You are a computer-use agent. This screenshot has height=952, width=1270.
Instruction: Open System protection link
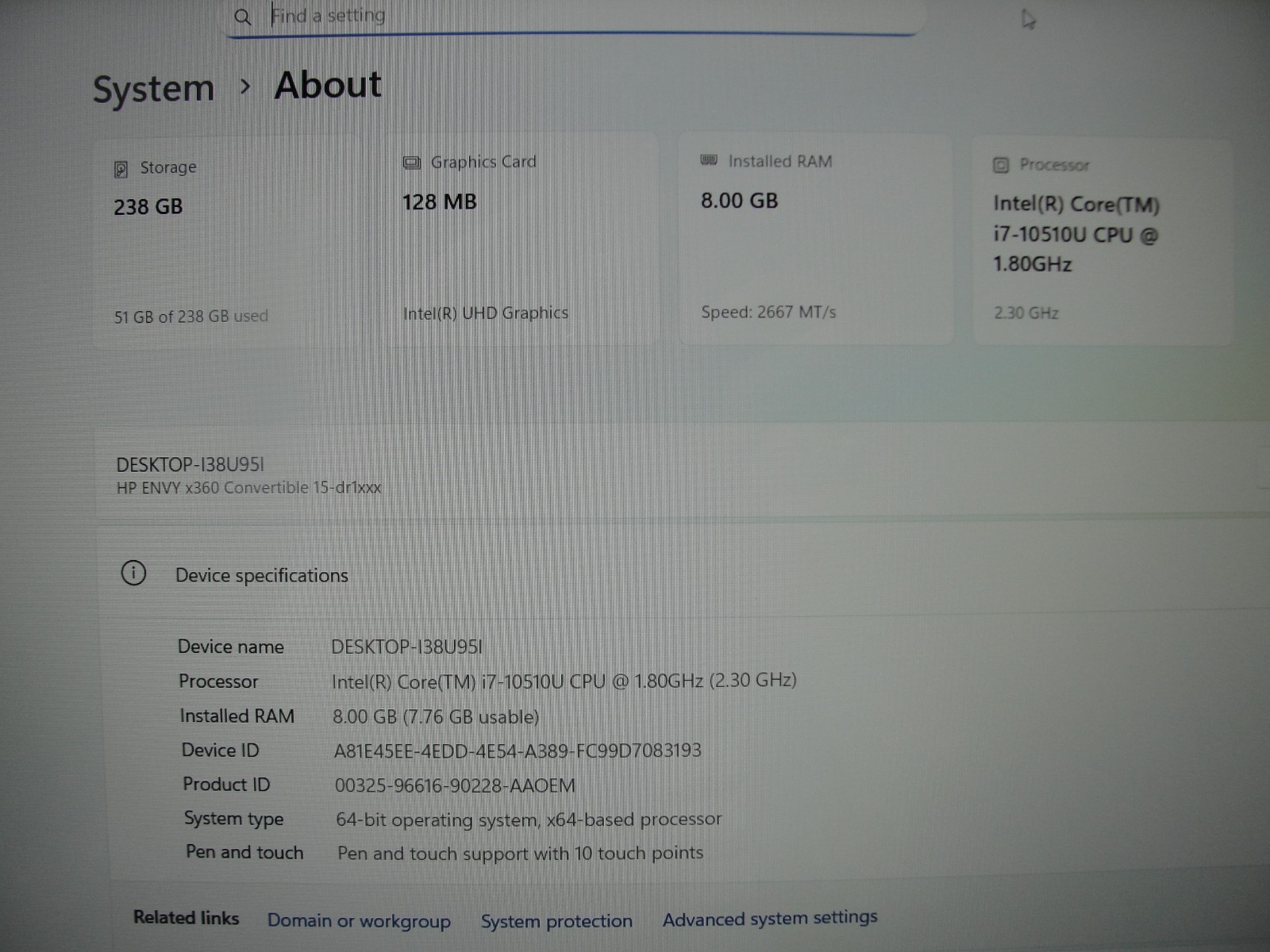click(x=556, y=921)
